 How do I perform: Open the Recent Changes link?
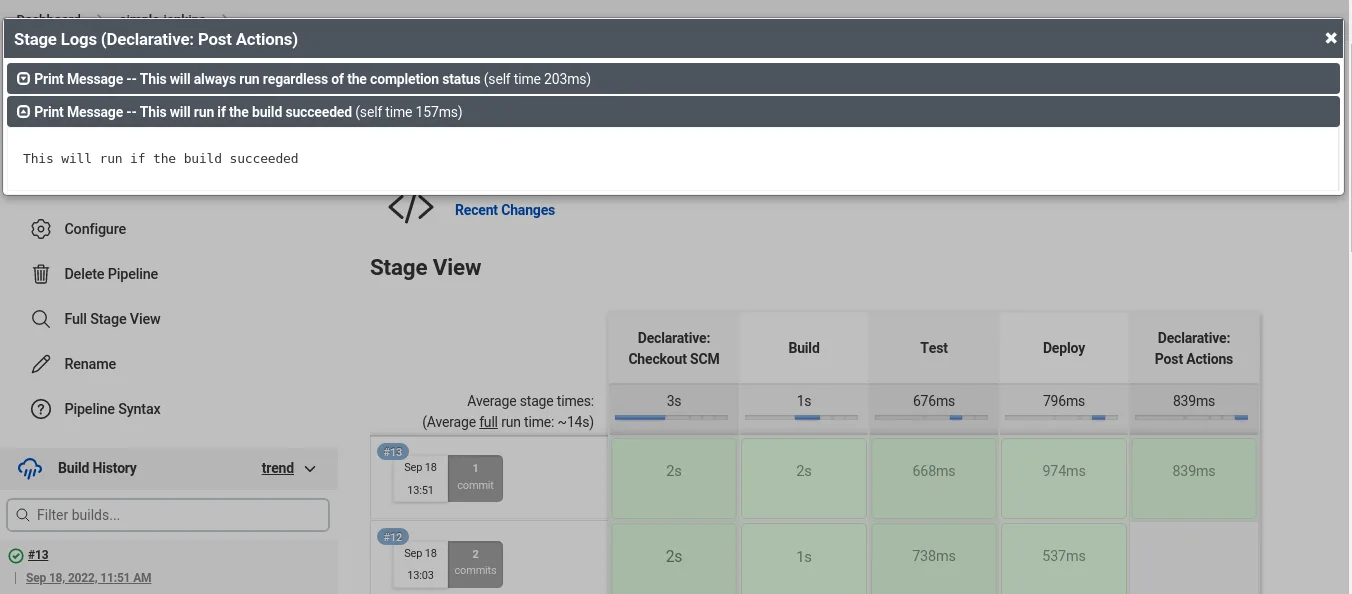coord(505,210)
